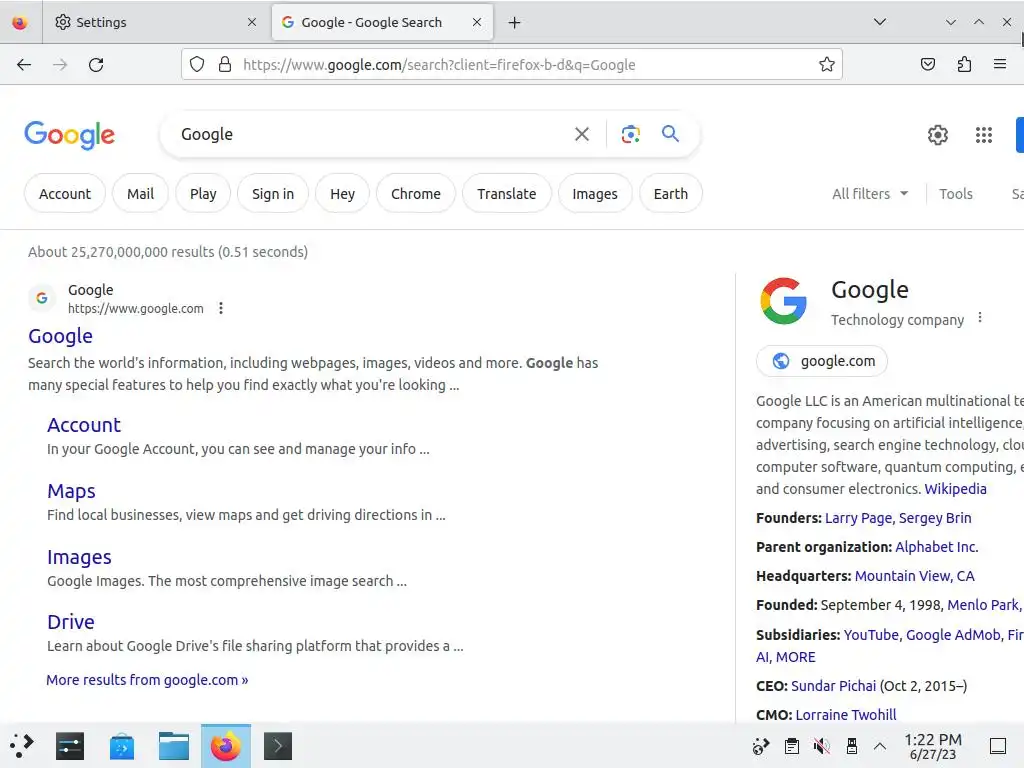Screen dimensions: 1024x768
Task: Open the Drive sitelink
Action: click(71, 622)
